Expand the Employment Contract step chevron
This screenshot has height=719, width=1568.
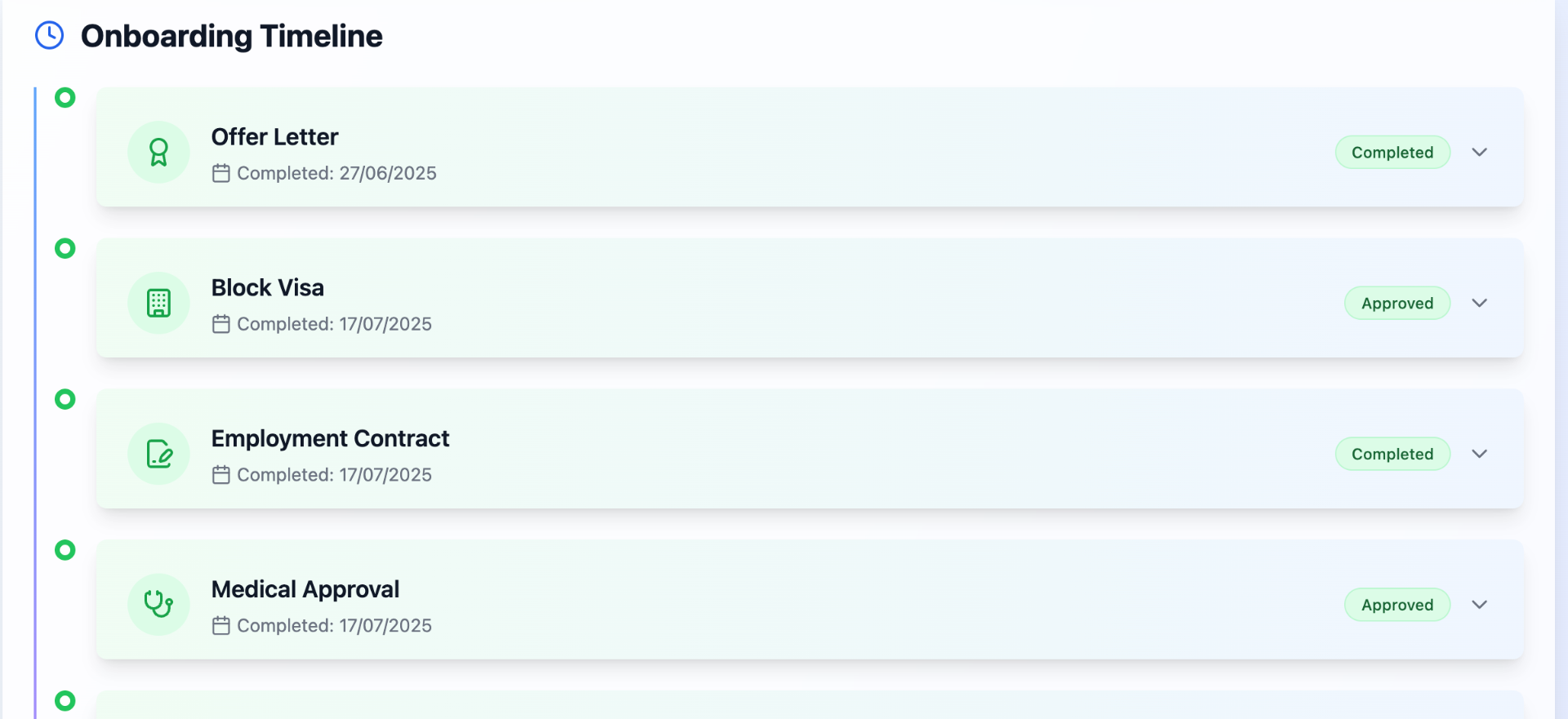coord(1479,454)
